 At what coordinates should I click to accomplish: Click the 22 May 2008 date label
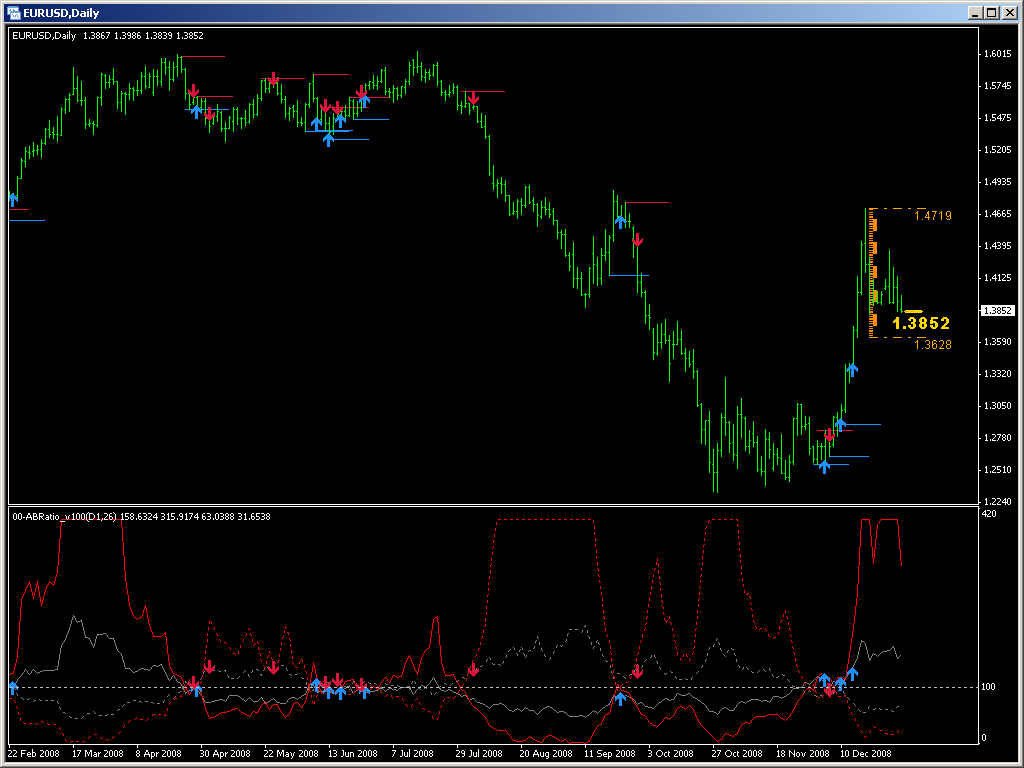[x=291, y=754]
